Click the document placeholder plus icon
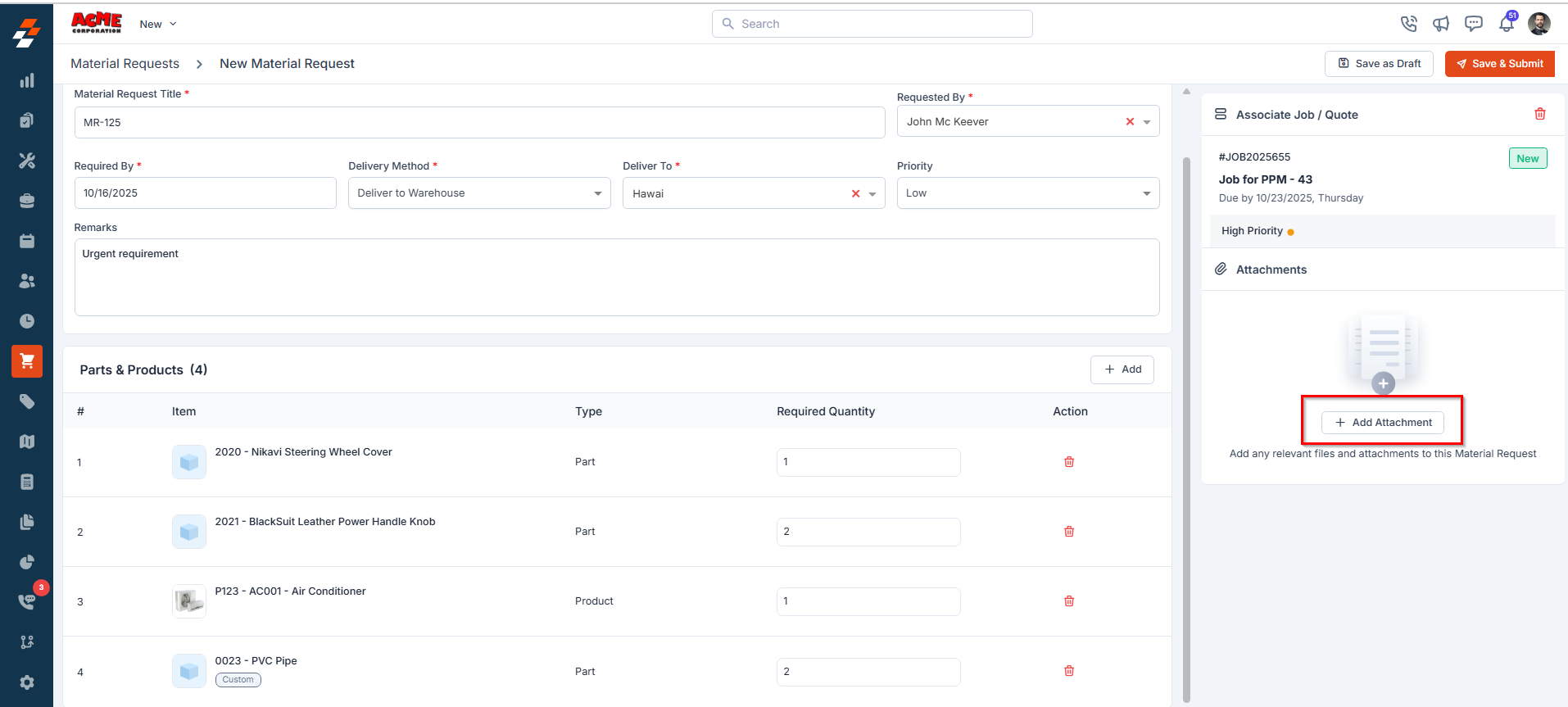This screenshot has width=1568, height=707. 1383,383
